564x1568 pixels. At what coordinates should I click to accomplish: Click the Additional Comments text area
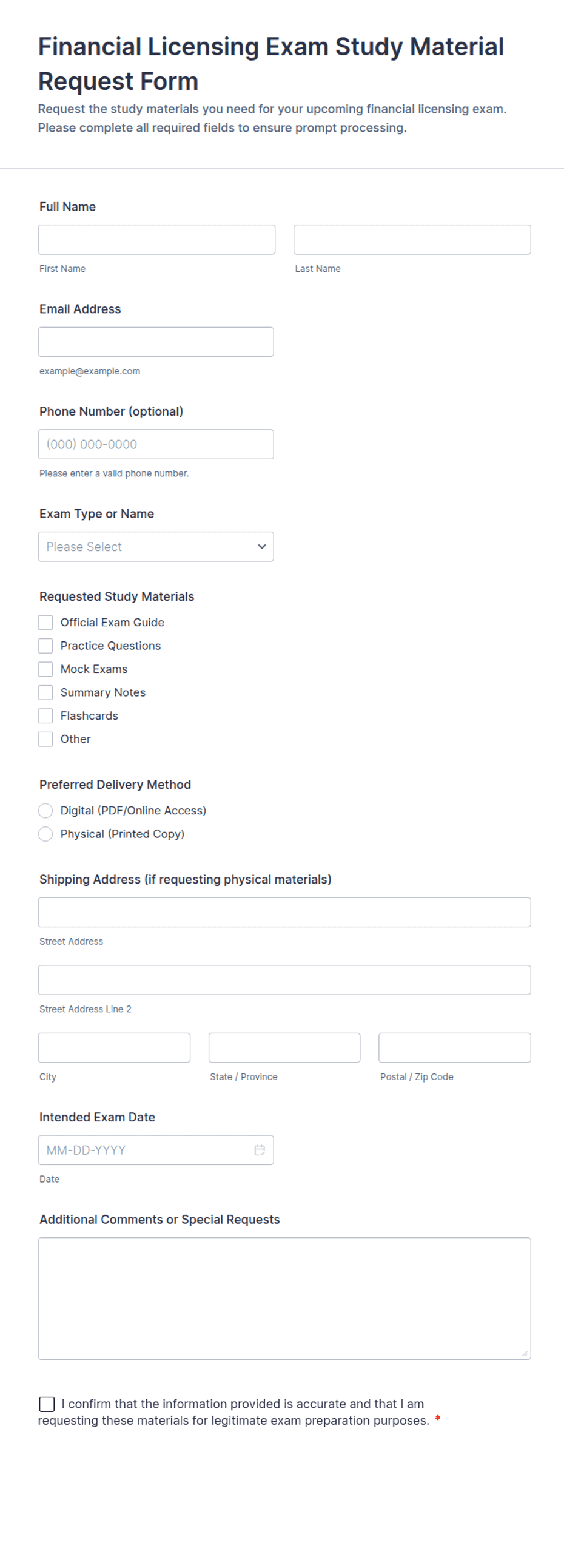click(284, 1299)
